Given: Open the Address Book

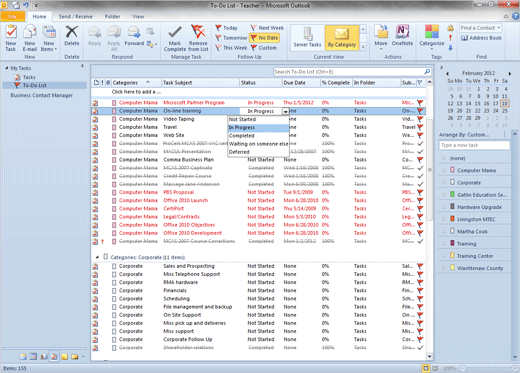Looking at the screenshot, I should 481,38.
